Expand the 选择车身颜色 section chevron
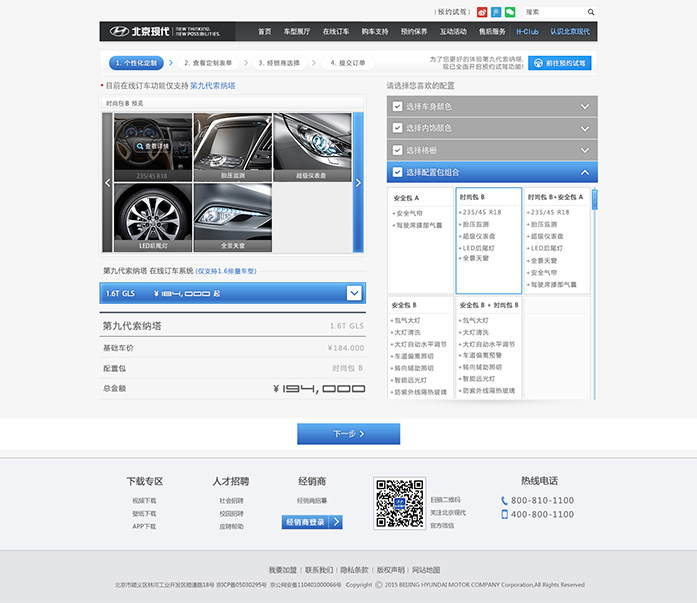 (x=585, y=106)
